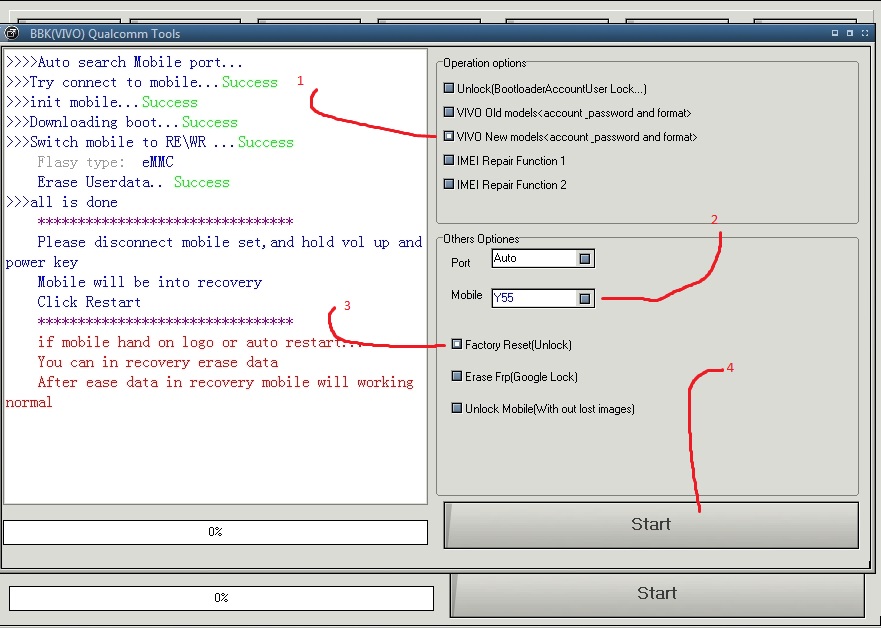Open the Port dropdown arrow
This screenshot has height=628, width=881.
pyautogui.click(x=585, y=258)
